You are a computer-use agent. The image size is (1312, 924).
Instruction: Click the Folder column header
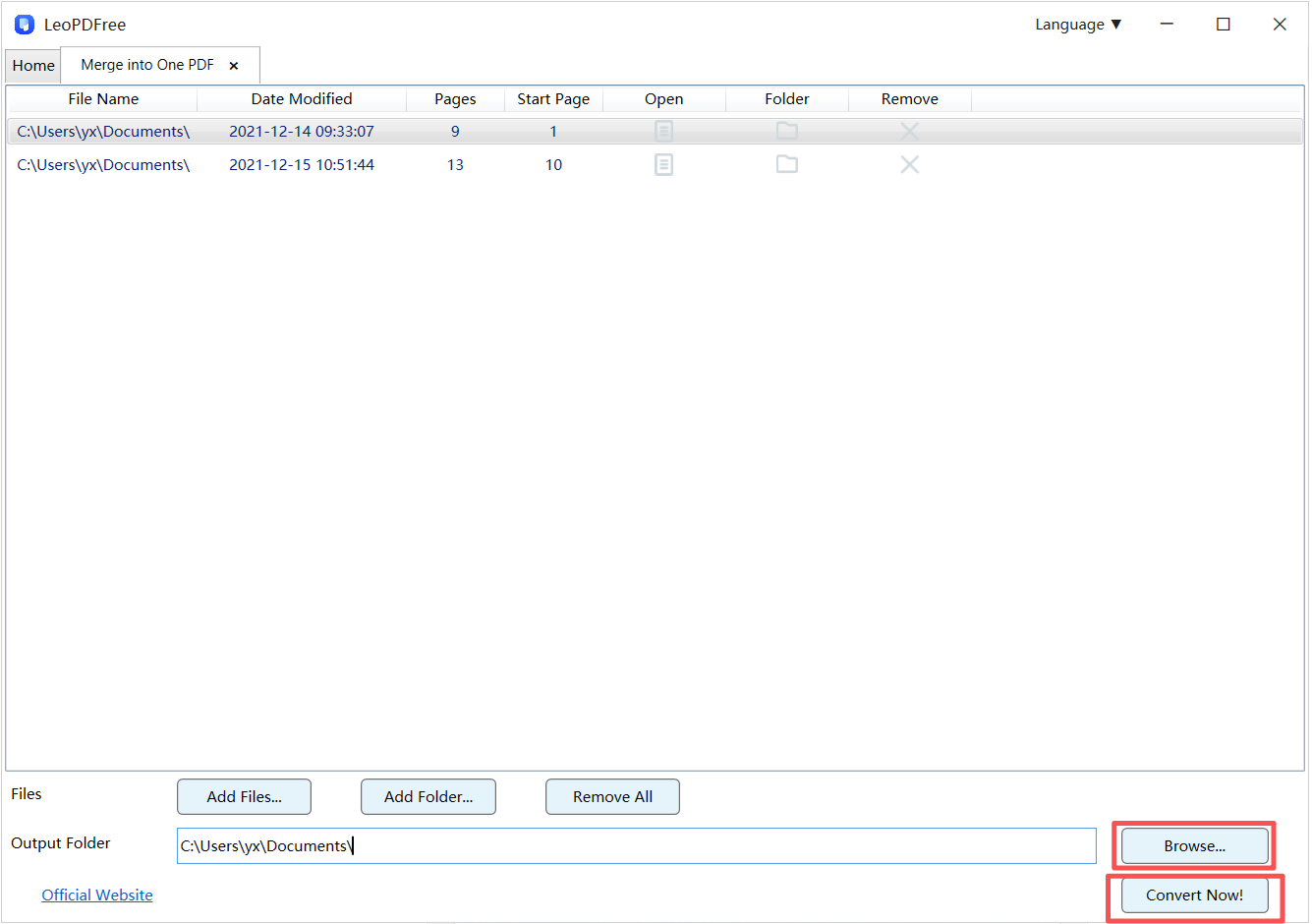(787, 99)
